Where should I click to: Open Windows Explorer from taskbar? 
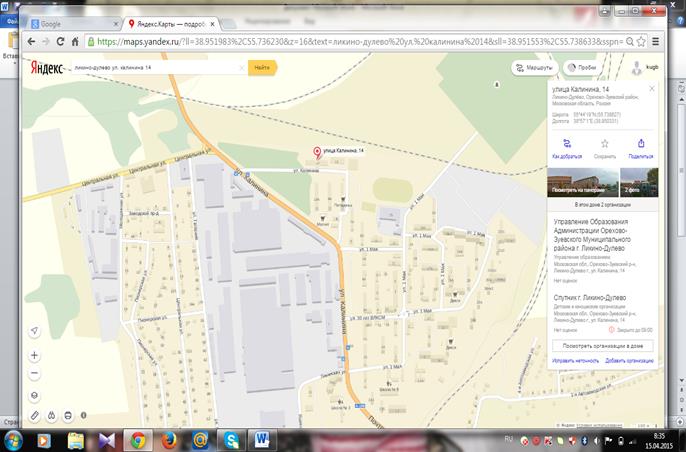click(75, 441)
